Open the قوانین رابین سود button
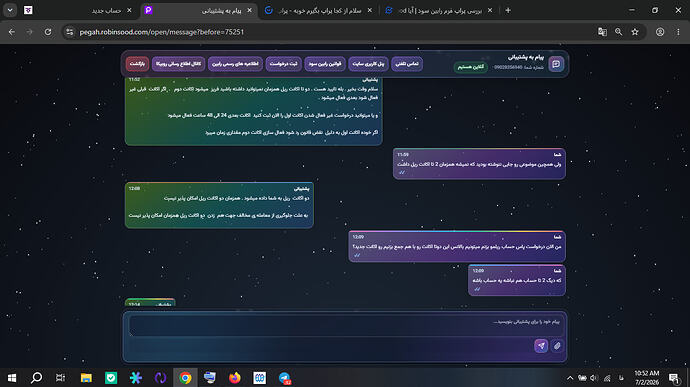The width and height of the screenshot is (690, 387). pos(325,64)
